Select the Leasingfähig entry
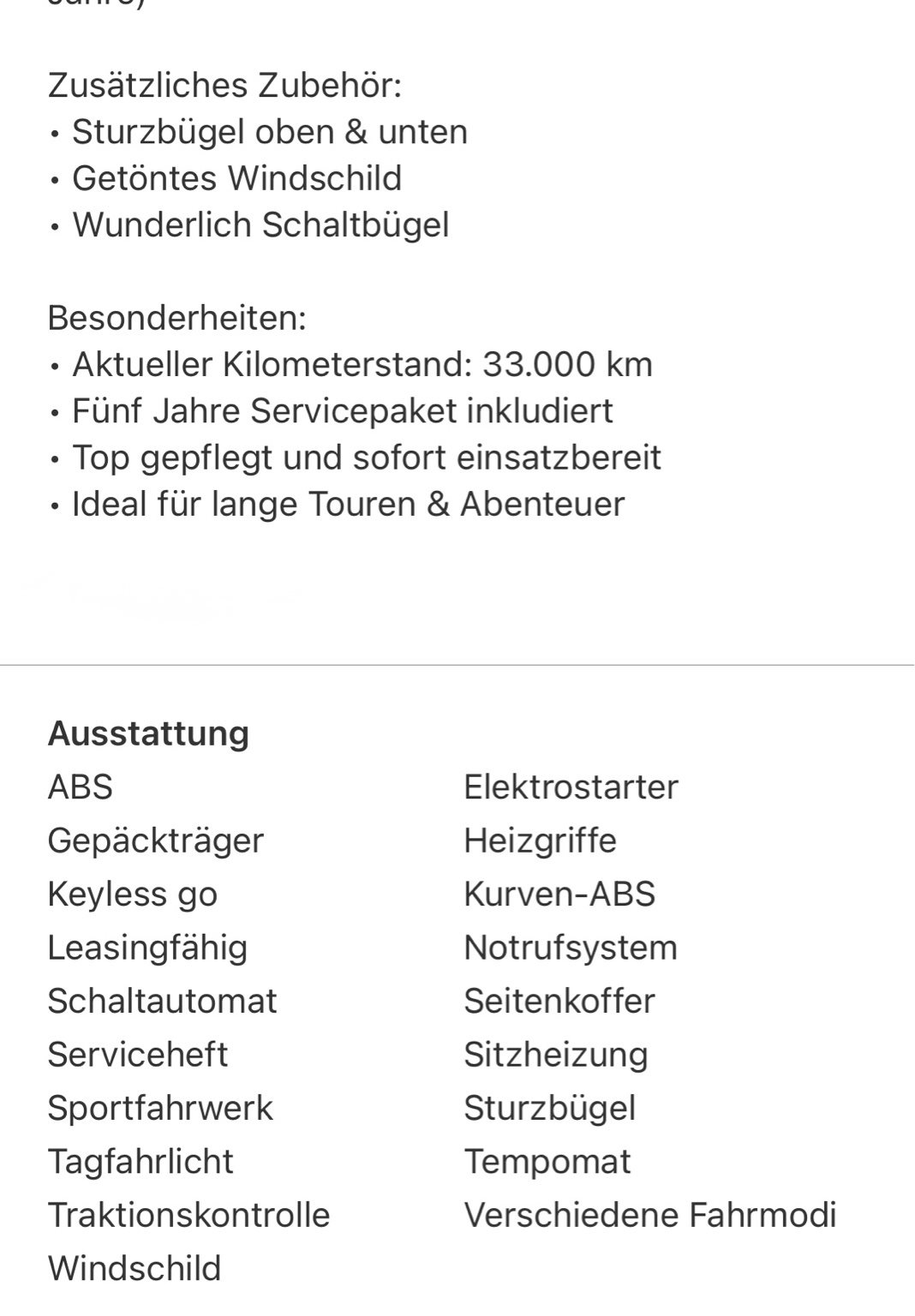This screenshot has height=1316, width=915. (147, 948)
